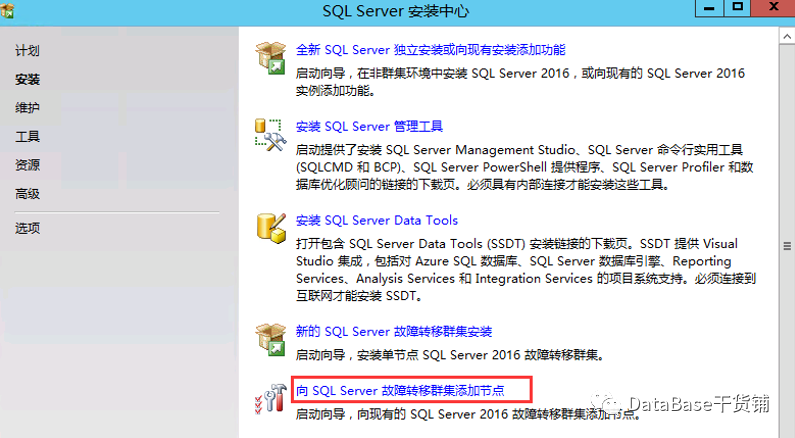
Task: Click the new failover cluster installation icon
Action: point(270,339)
